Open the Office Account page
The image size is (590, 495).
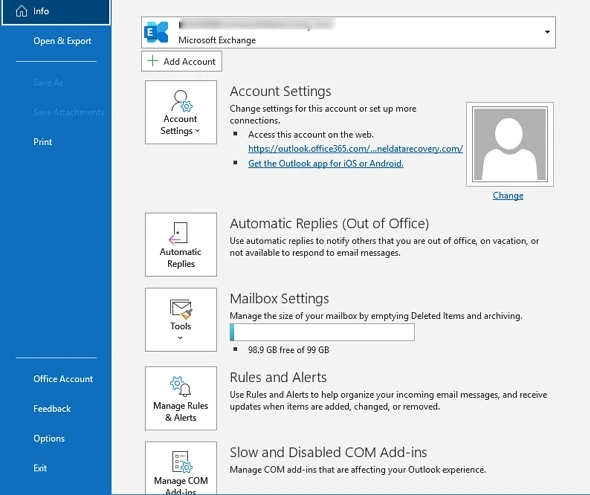(x=63, y=379)
